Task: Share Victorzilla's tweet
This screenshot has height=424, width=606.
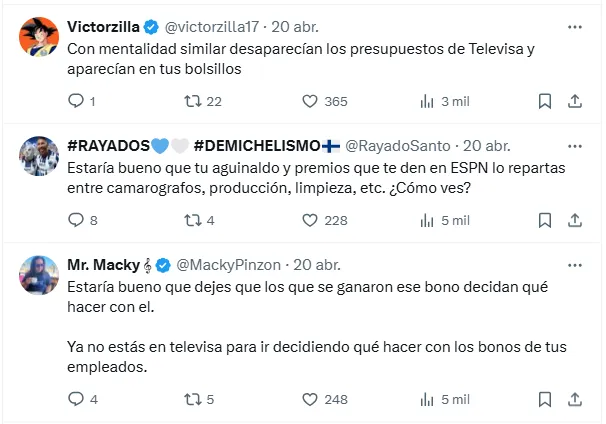Action: coord(575,101)
